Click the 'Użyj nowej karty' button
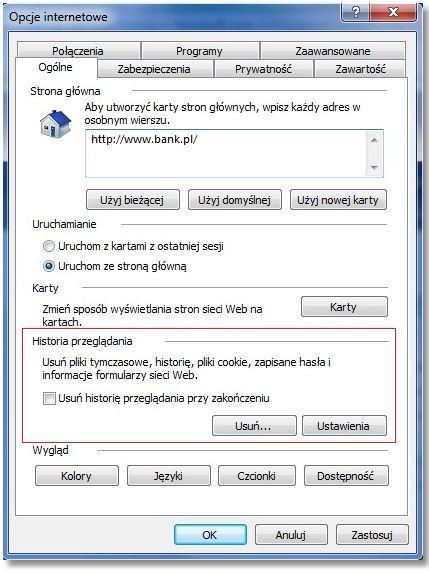 coord(338,200)
